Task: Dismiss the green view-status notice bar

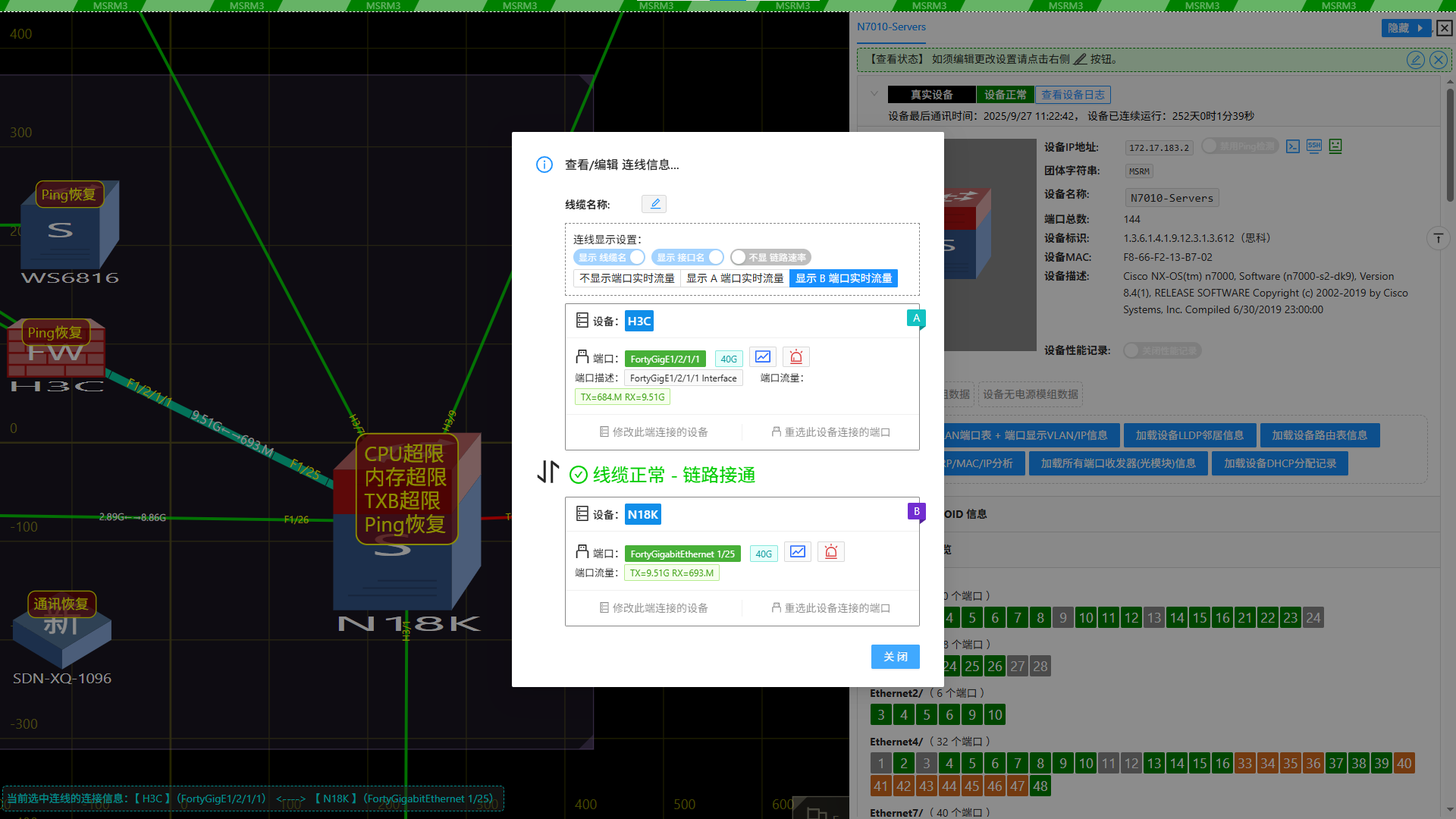Action: tap(1438, 60)
